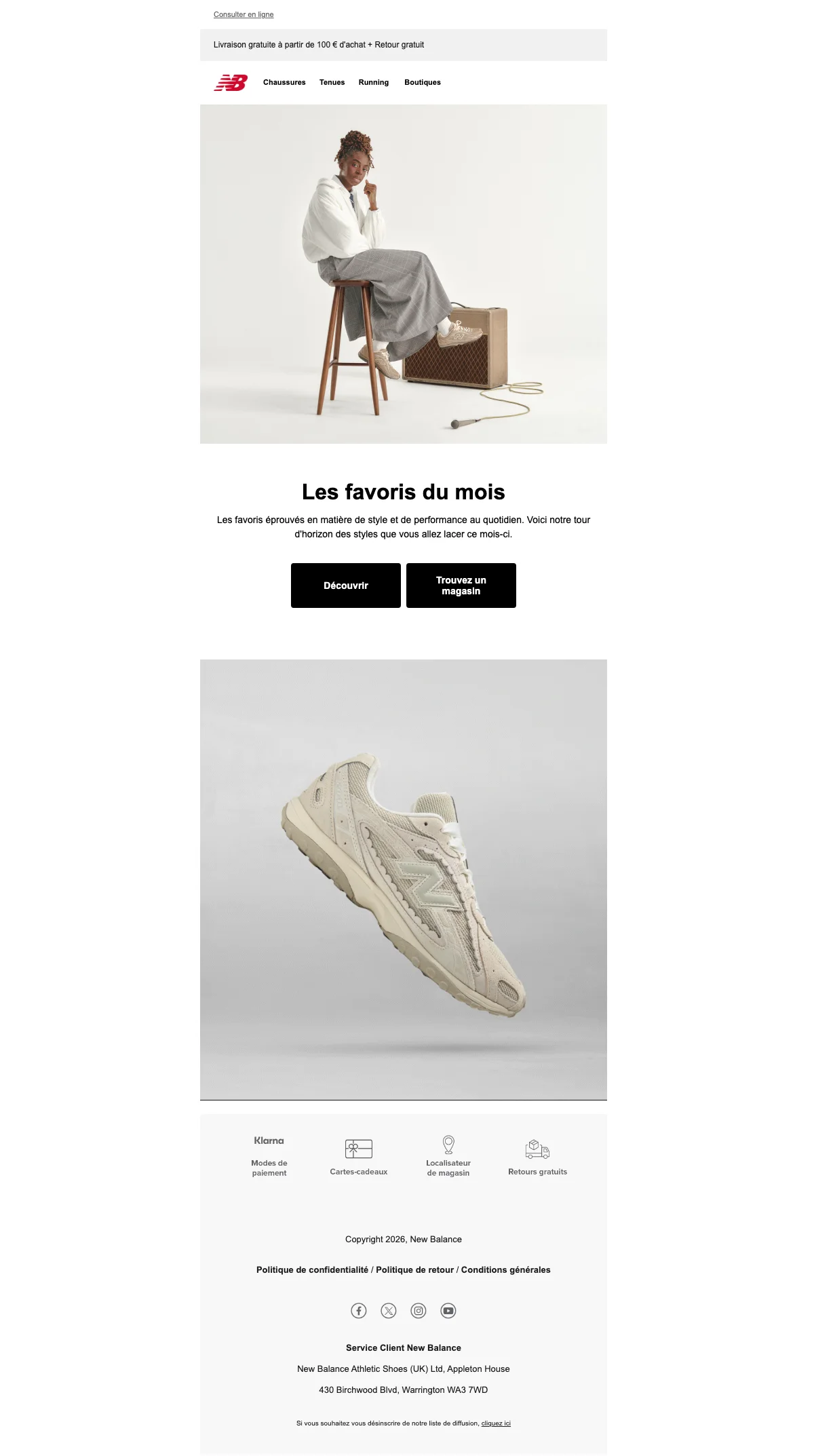Open the Conditions générales link
The width and height of the screenshot is (814, 1456).
(506, 1269)
